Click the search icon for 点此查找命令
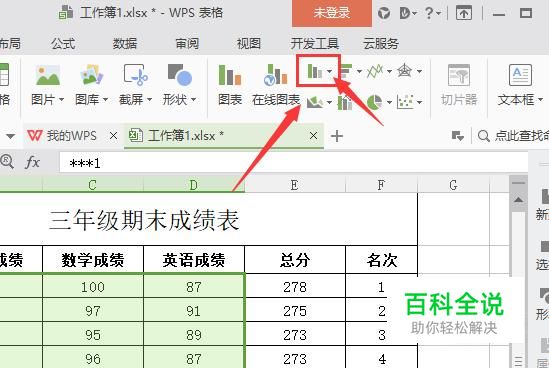 [484, 136]
